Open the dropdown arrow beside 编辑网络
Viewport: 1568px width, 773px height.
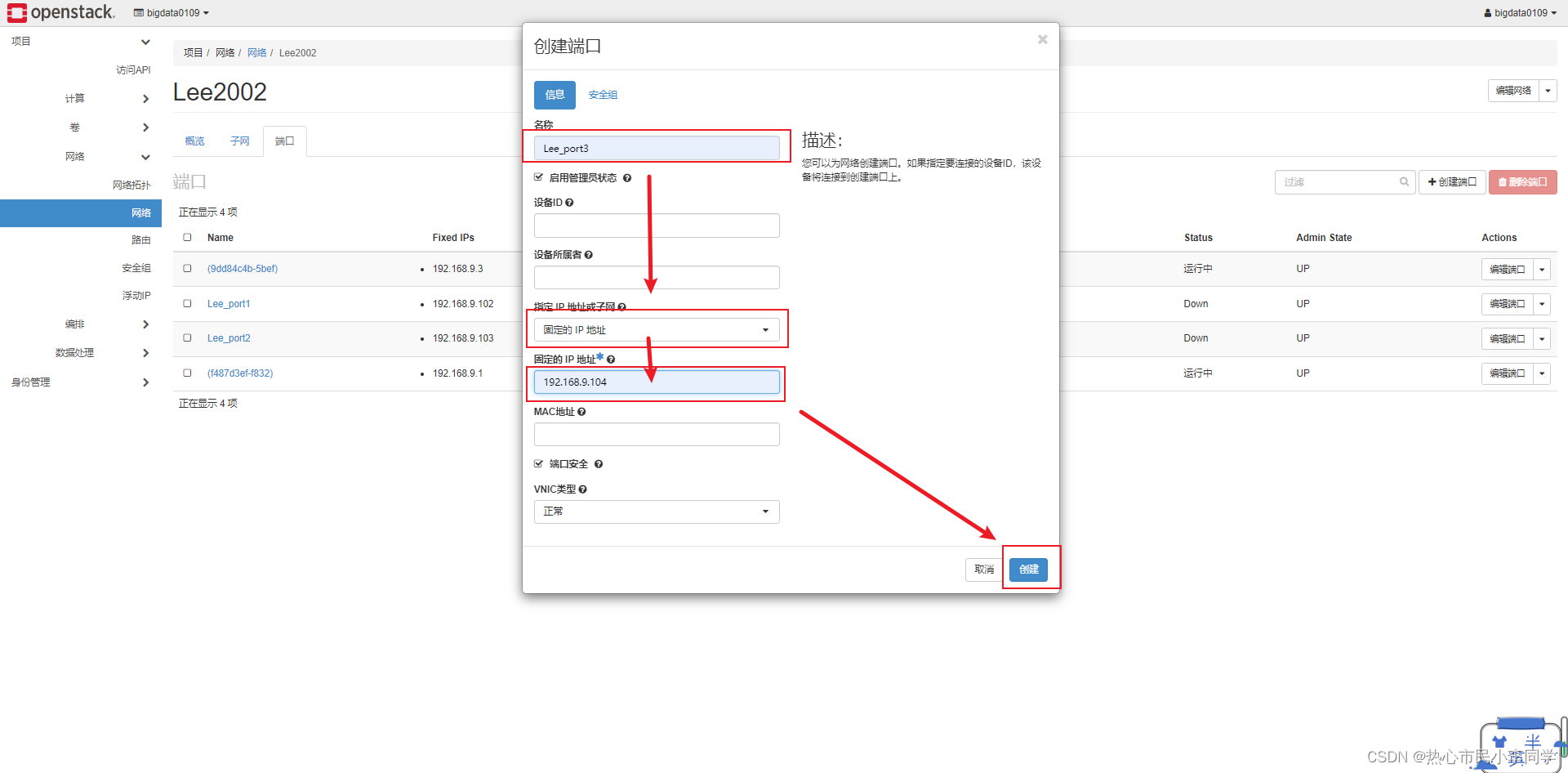[x=1548, y=91]
